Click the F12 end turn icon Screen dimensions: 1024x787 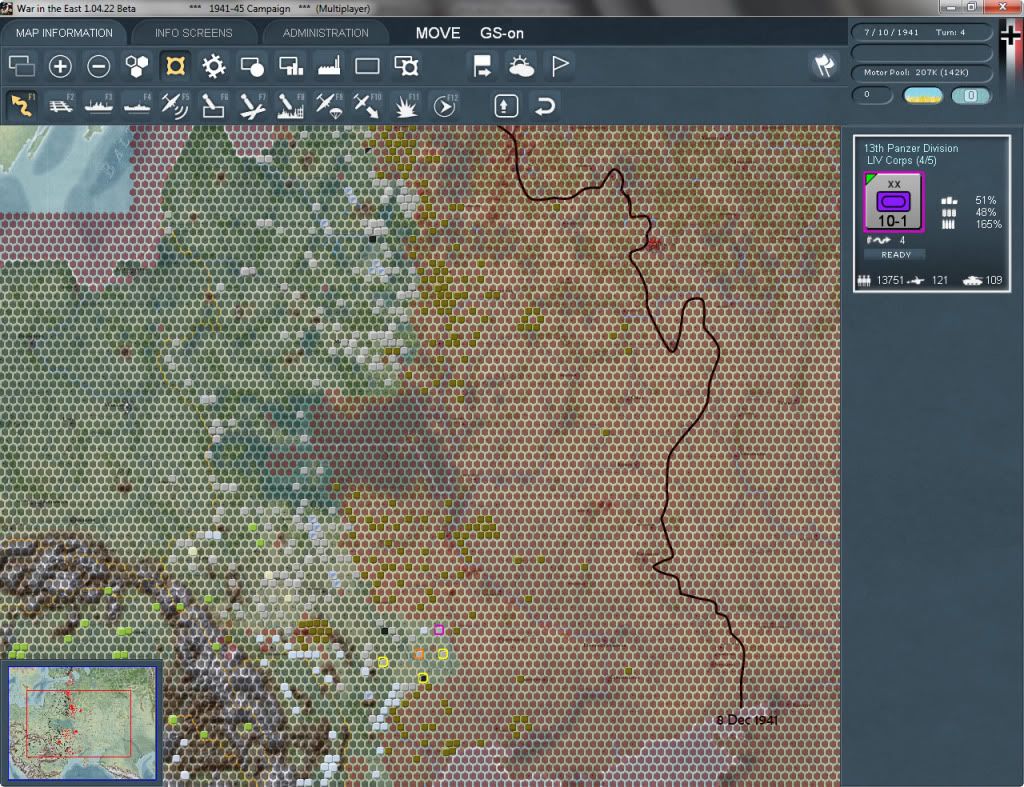coord(445,106)
